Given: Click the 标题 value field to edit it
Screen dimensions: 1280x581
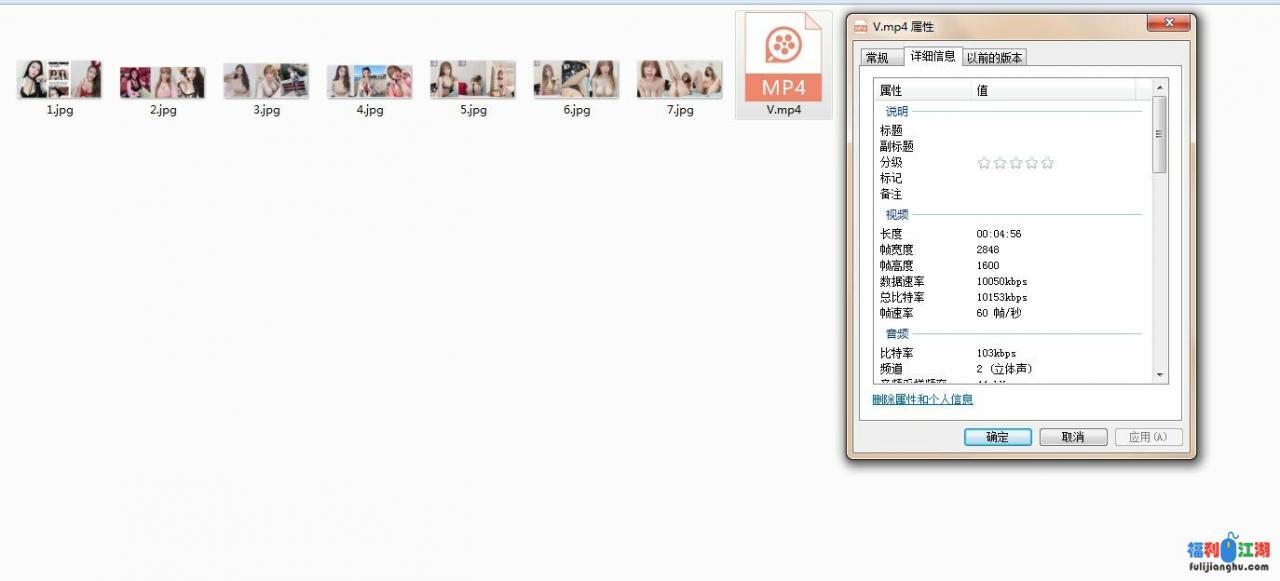Looking at the screenshot, I should 1030,129.
